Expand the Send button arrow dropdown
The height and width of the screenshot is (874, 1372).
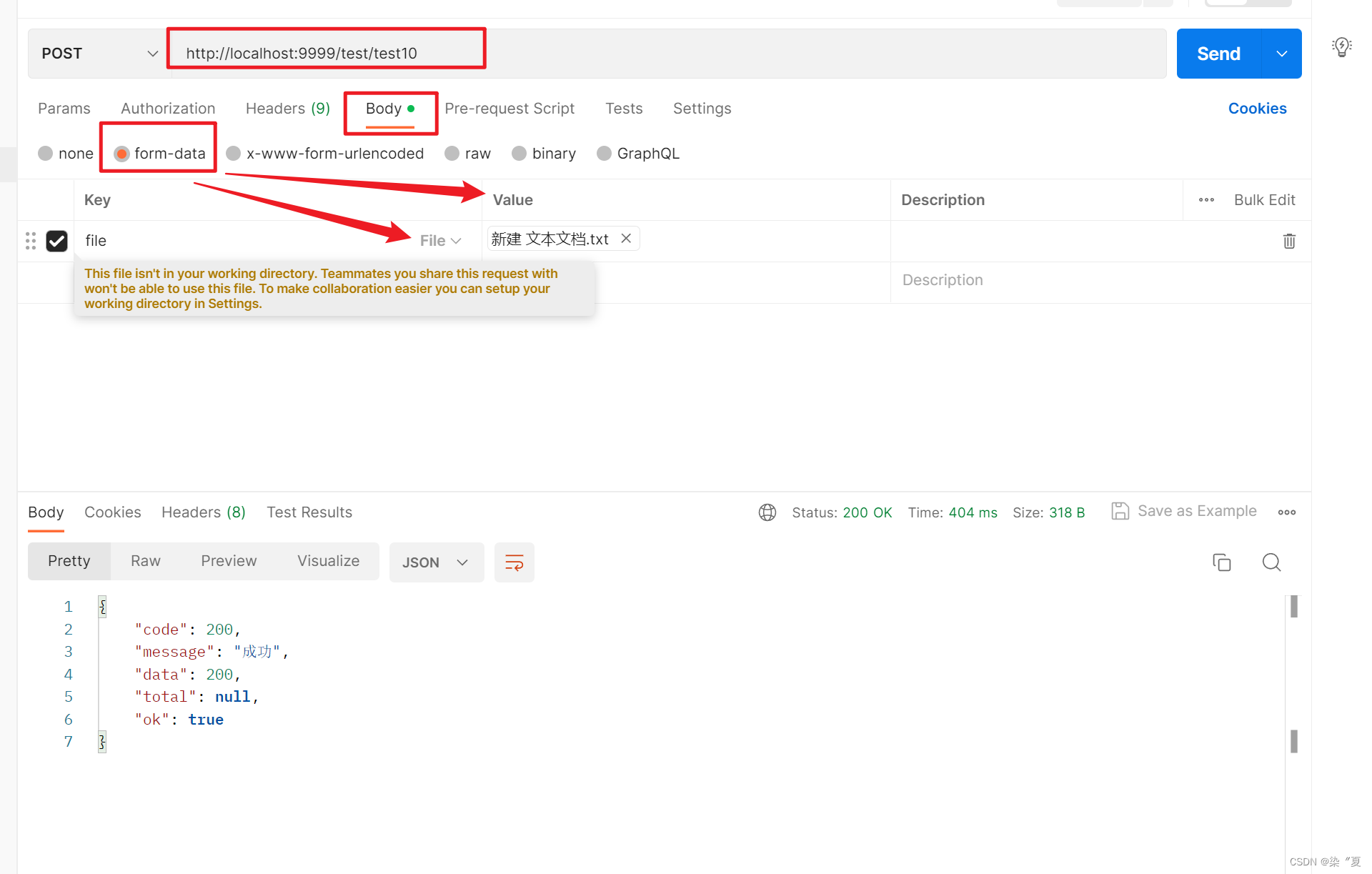click(x=1282, y=54)
